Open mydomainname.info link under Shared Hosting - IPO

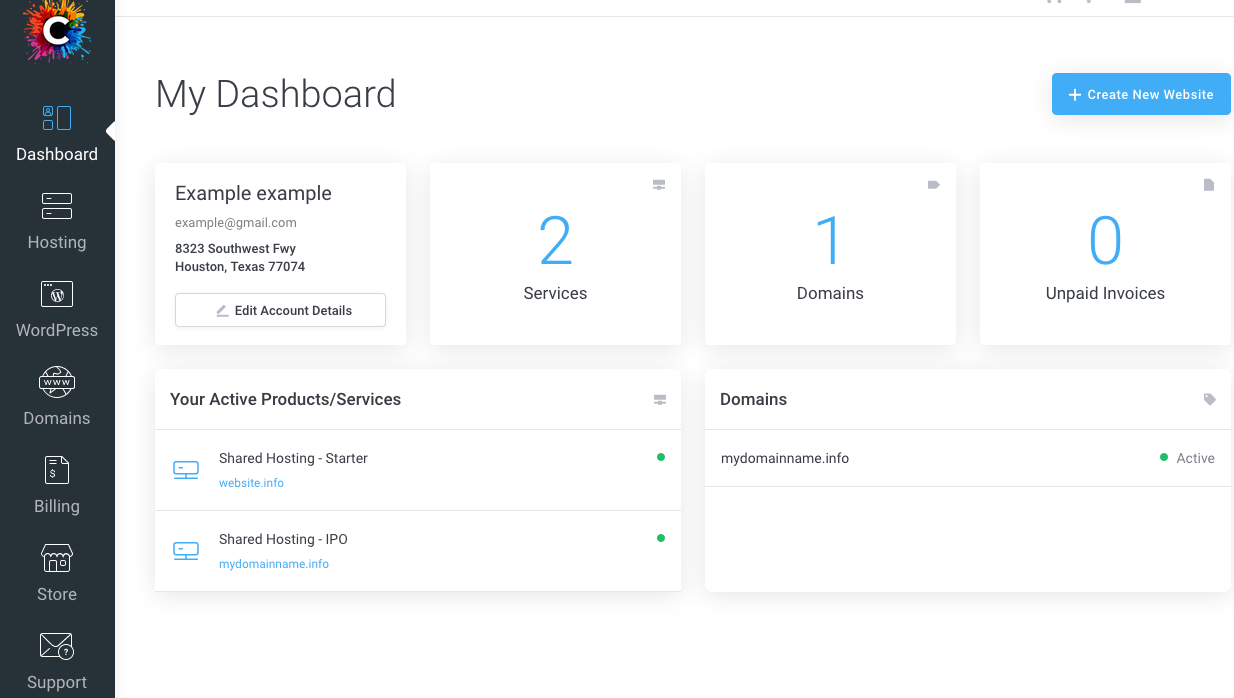[274, 564]
